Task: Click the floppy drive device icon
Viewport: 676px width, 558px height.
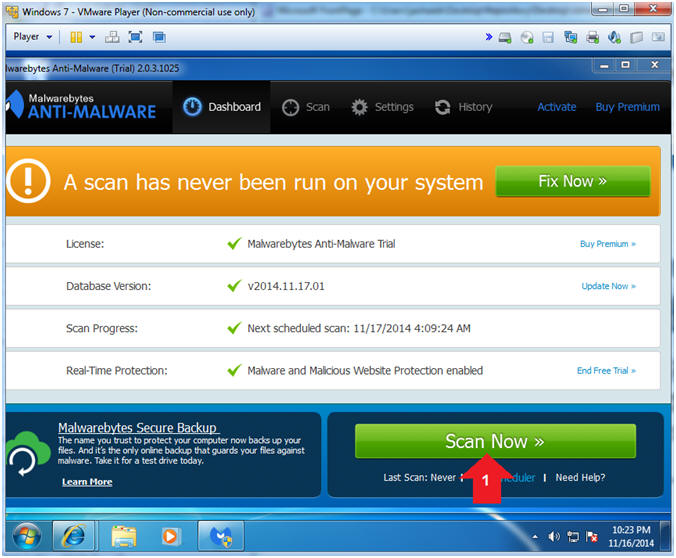Action: [x=548, y=38]
